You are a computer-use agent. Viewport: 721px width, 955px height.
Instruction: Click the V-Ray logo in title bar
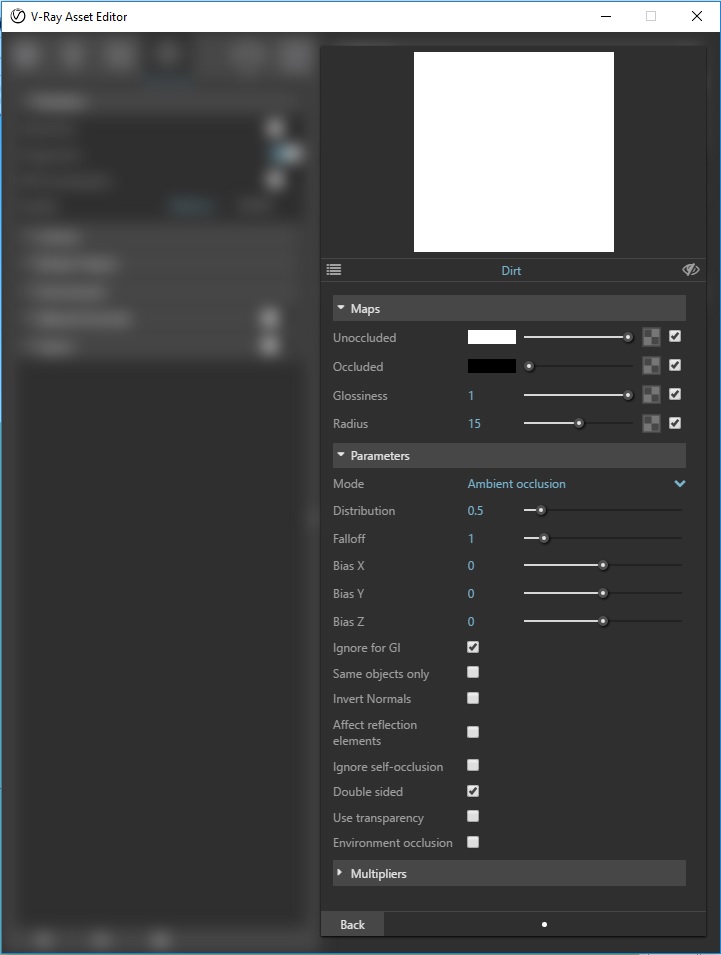[18, 16]
